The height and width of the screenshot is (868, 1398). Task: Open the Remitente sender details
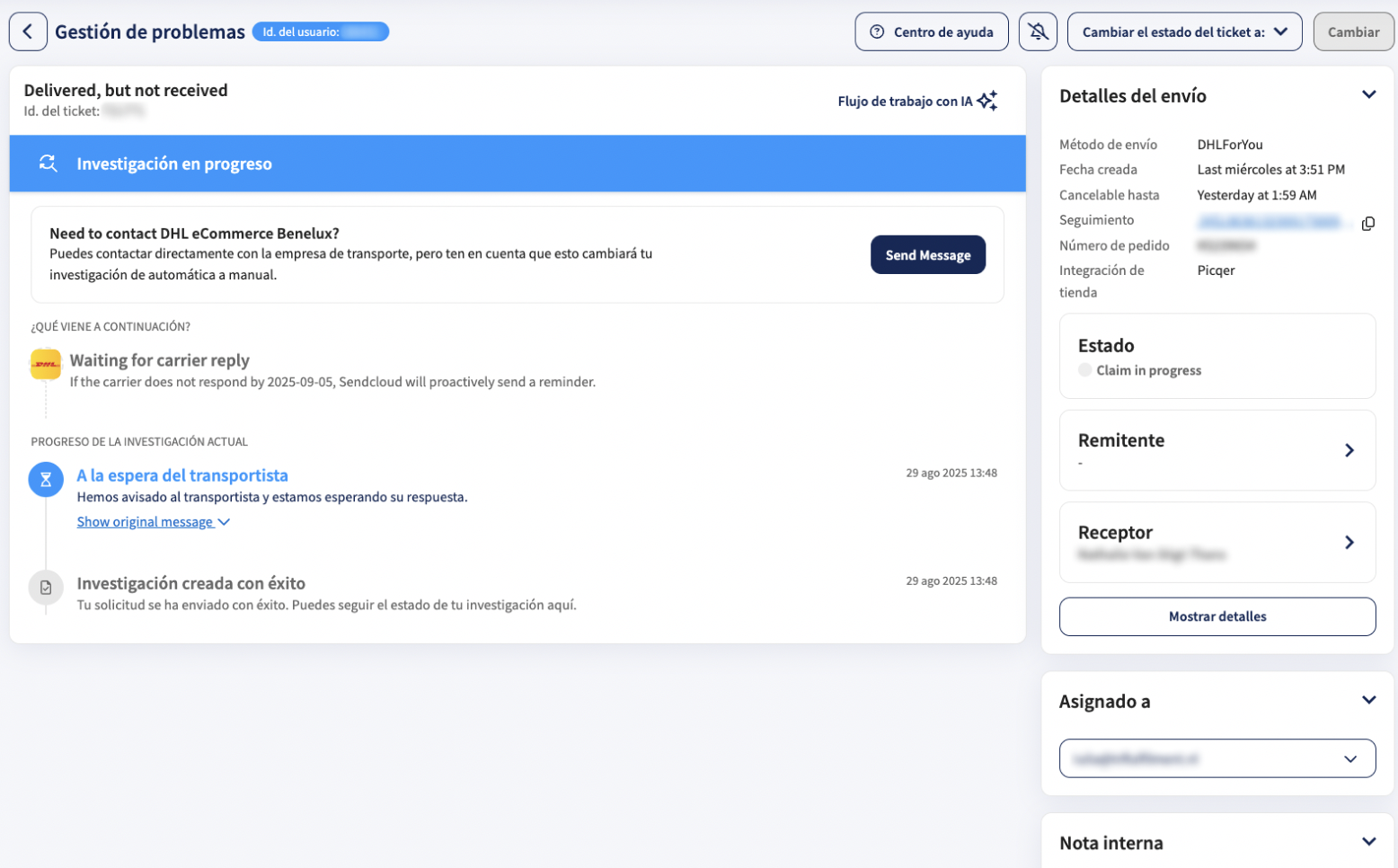(x=1217, y=450)
